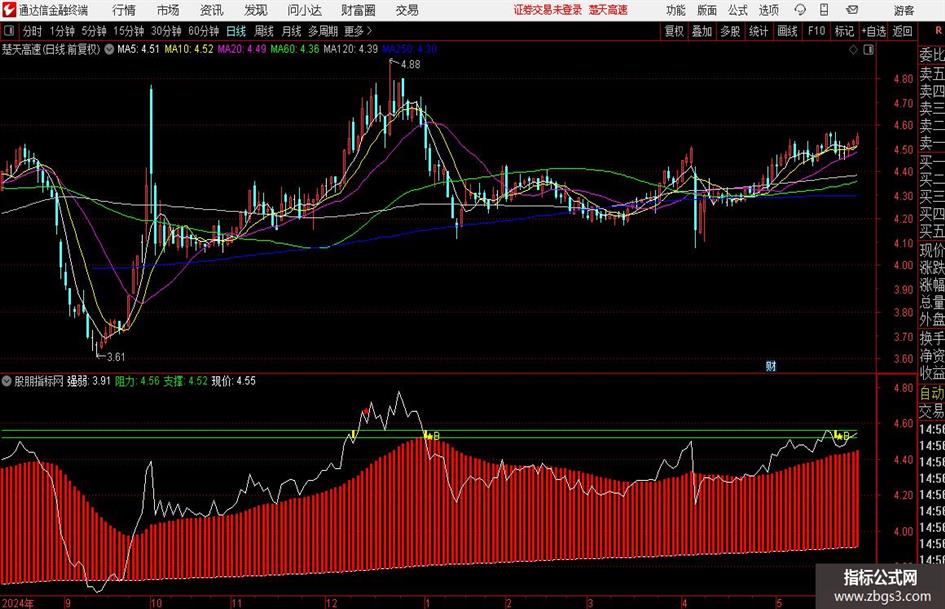Open the 功能 menu
Screen dimensions: 945x609
coord(676,10)
